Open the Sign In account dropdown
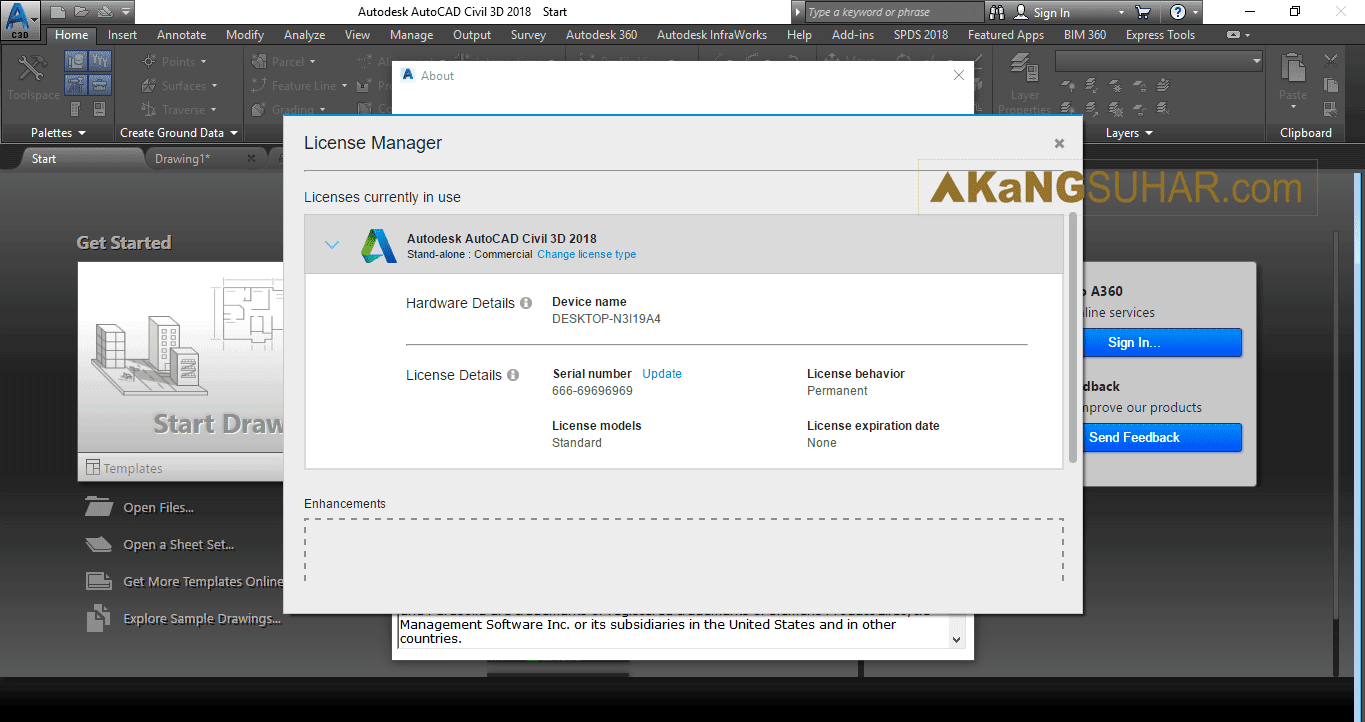The image size is (1365, 722). coord(1121,12)
